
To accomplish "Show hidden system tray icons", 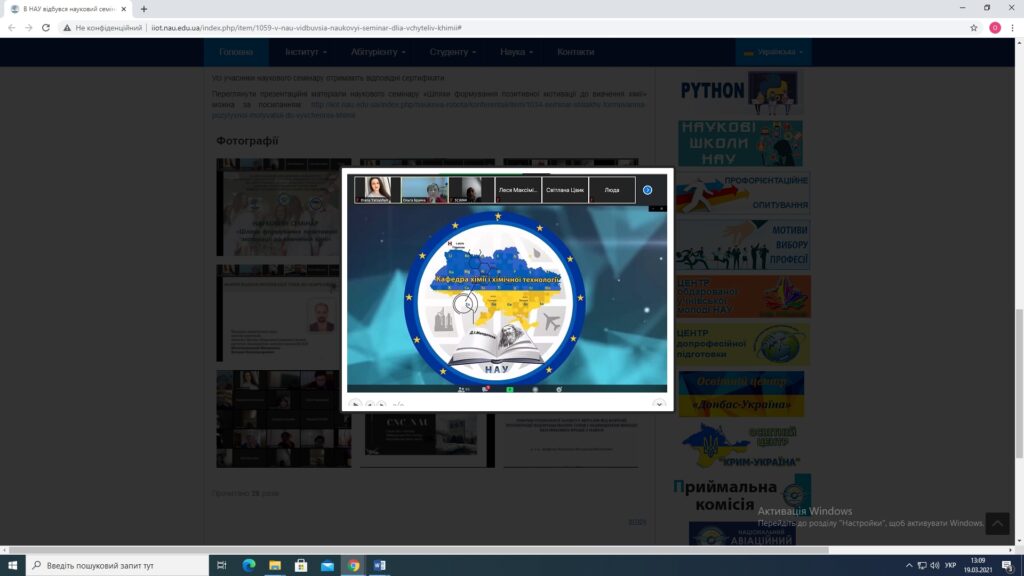I will tap(909, 565).
